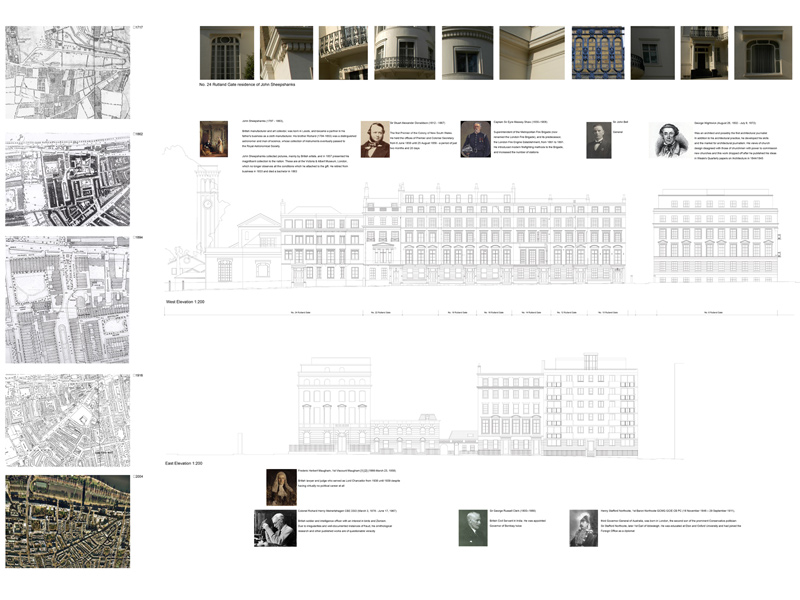Click the Sir Stuart Alexander Donaldson portrait
This screenshot has width=800, height=600.
click(375, 139)
